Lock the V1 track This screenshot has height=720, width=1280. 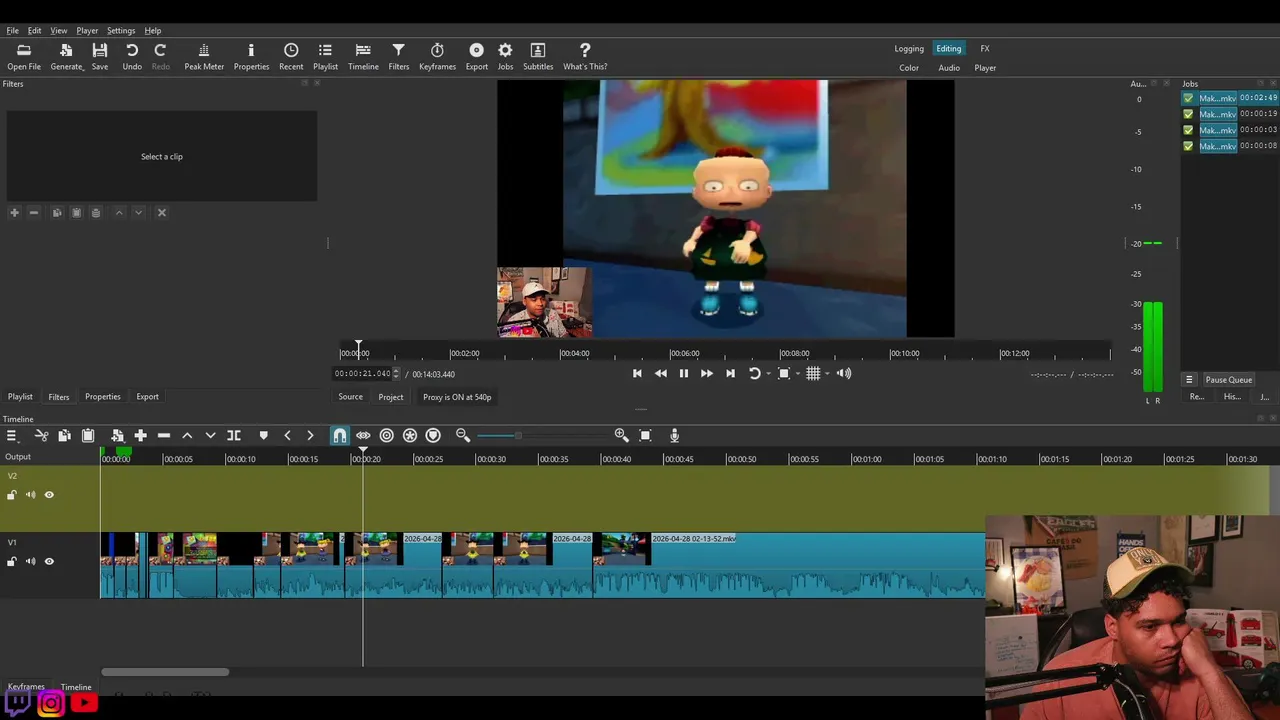tap(12, 561)
